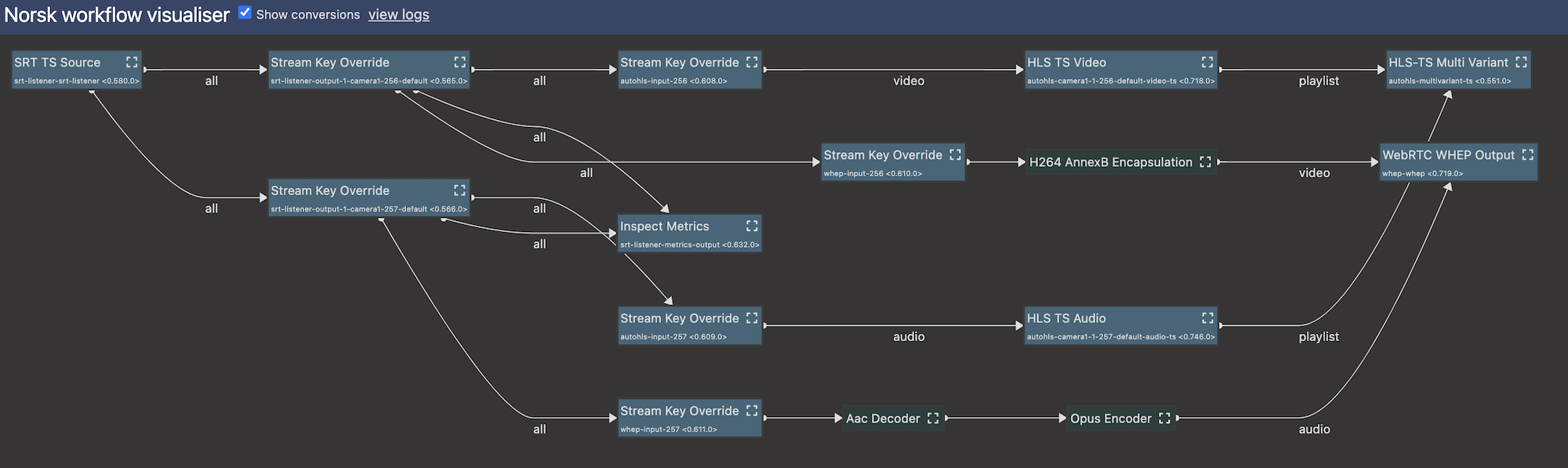Select the WebRTC WHEP Output node title
This screenshot has width=1568, height=468.
point(1448,154)
